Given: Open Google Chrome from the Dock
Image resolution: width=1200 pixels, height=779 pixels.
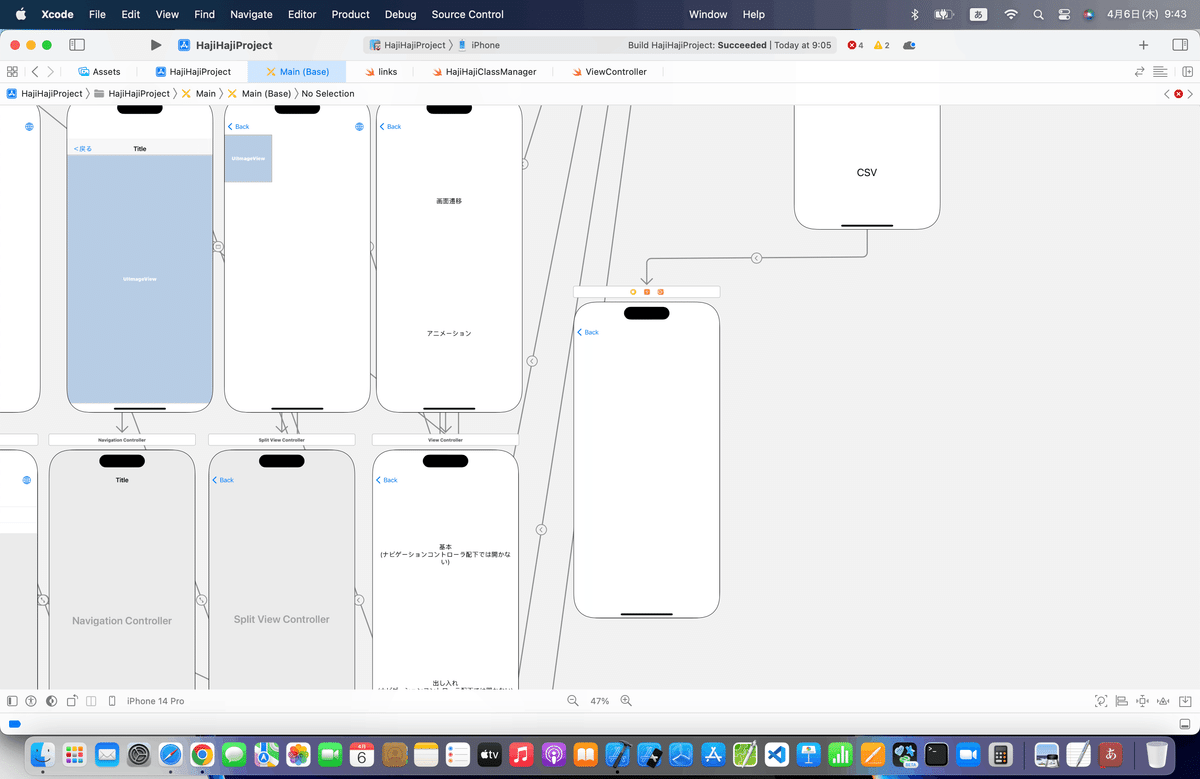Looking at the screenshot, I should 202,754.
